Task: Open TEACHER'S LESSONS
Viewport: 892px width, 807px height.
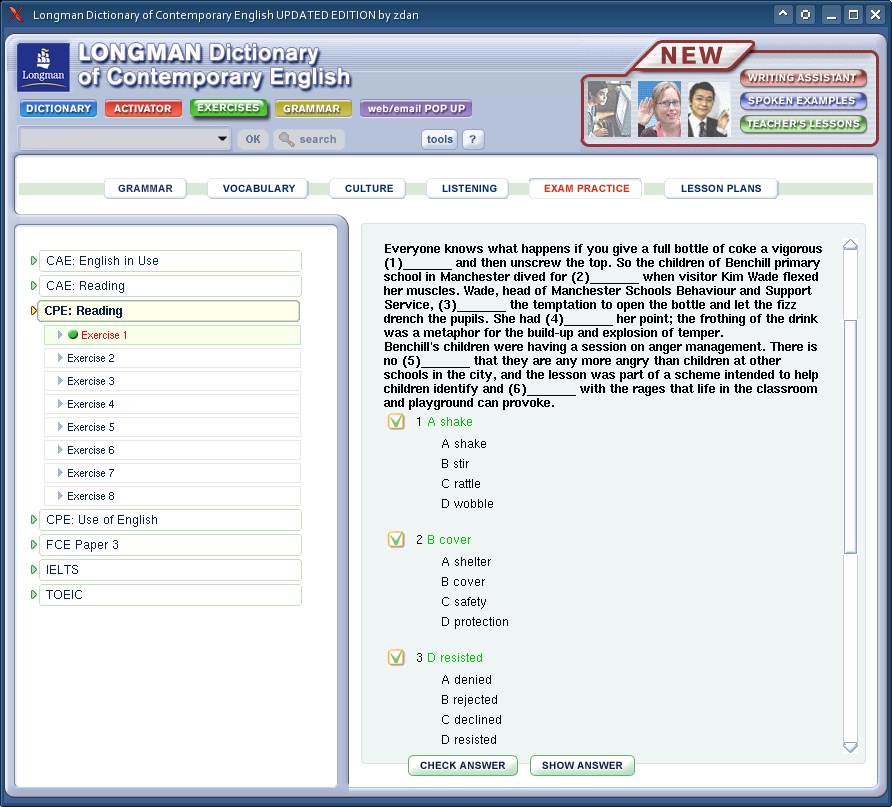Action: click(803, 123)
